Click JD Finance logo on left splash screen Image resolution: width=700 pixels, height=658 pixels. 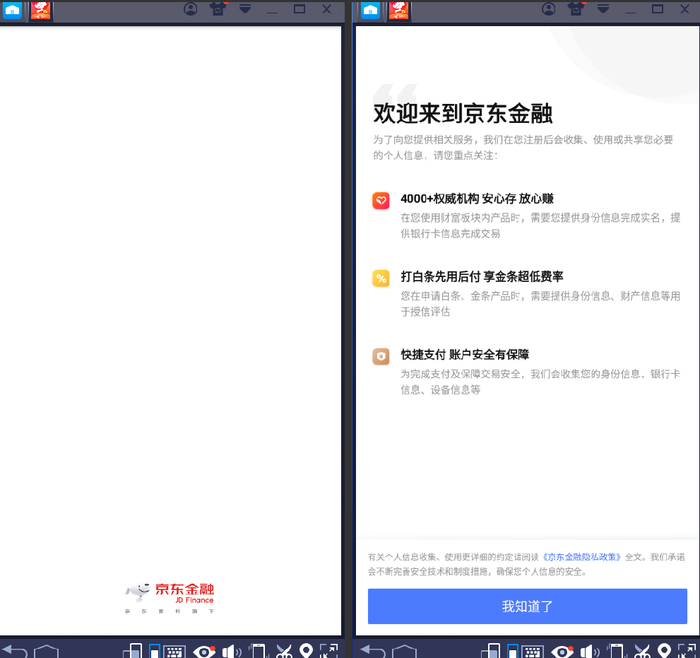click(170, 598)
